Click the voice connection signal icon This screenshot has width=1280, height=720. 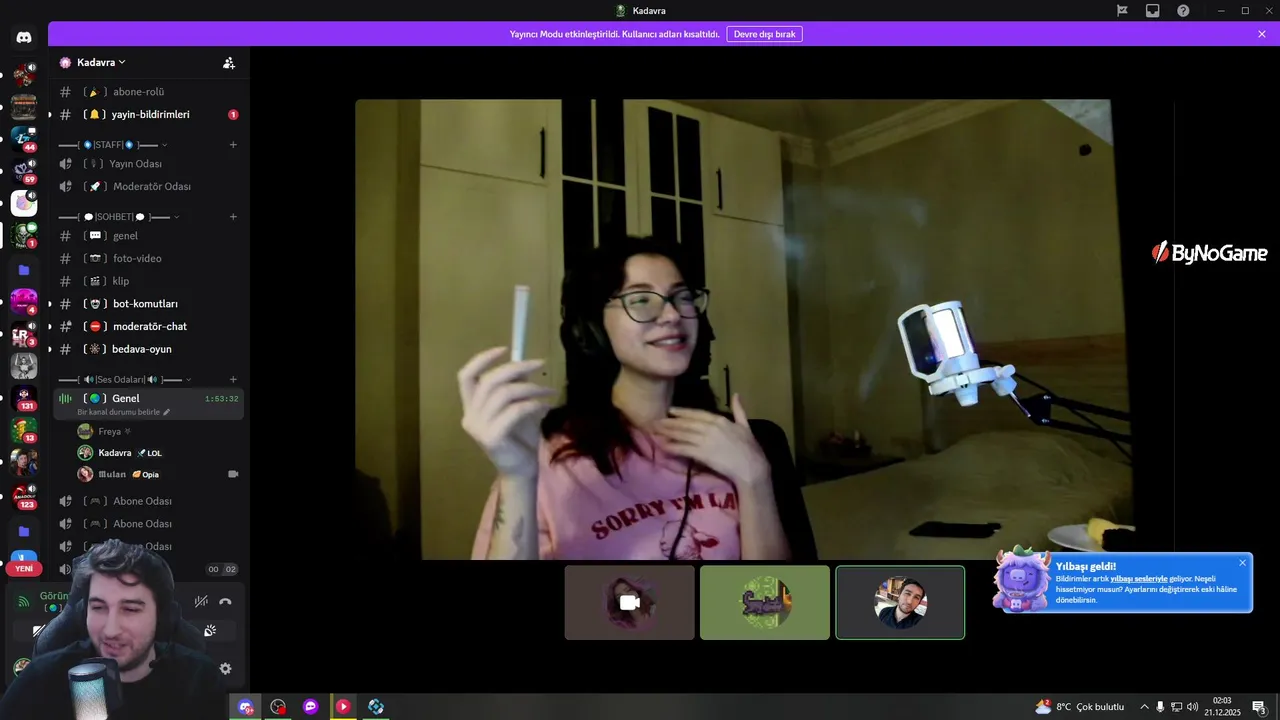tap(24, 602)
